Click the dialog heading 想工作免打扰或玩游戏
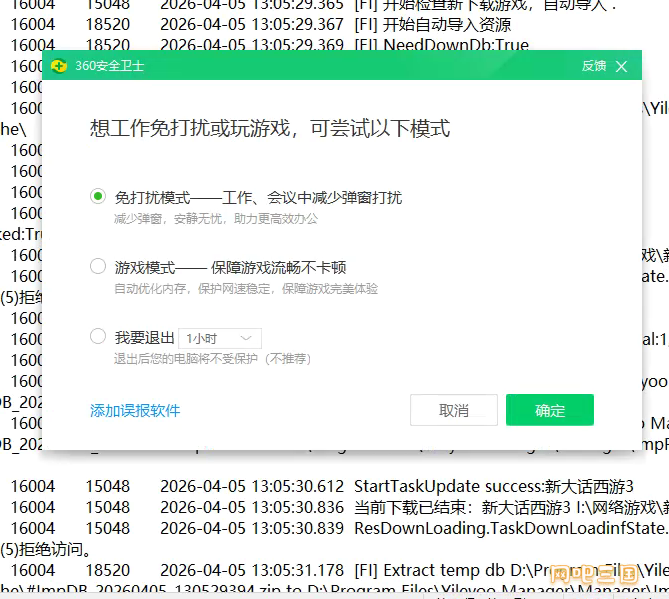Screen dimensions: 669x599 [x=270, y=128]
